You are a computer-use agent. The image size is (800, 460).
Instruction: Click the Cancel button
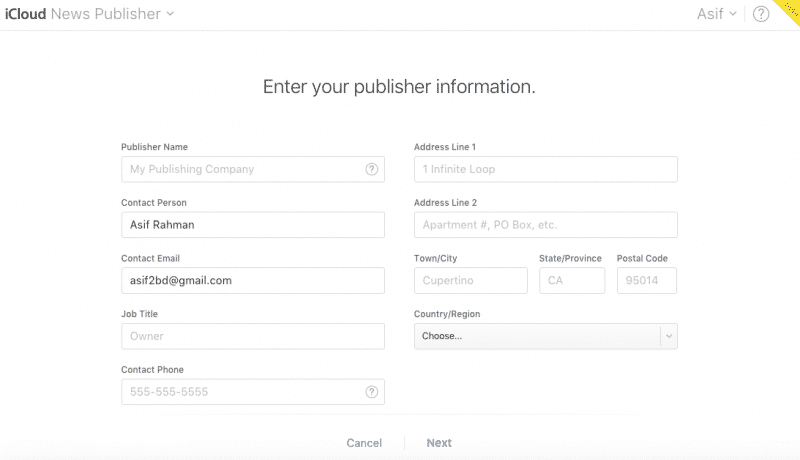click(364, 443)
